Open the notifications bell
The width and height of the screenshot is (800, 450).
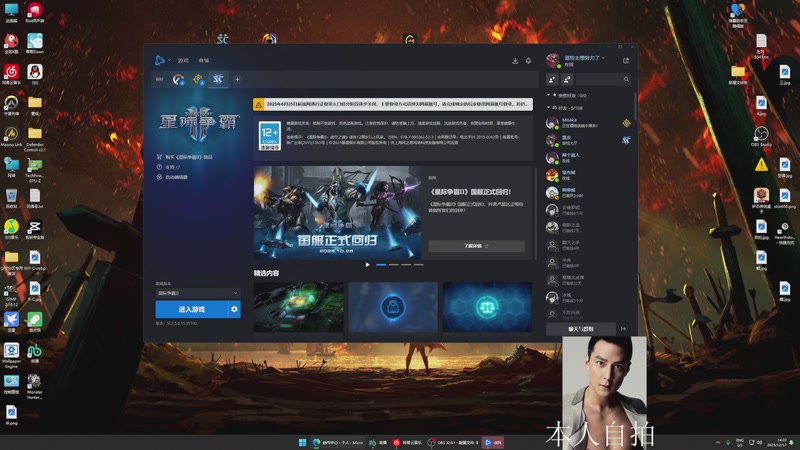pos(529,61)
